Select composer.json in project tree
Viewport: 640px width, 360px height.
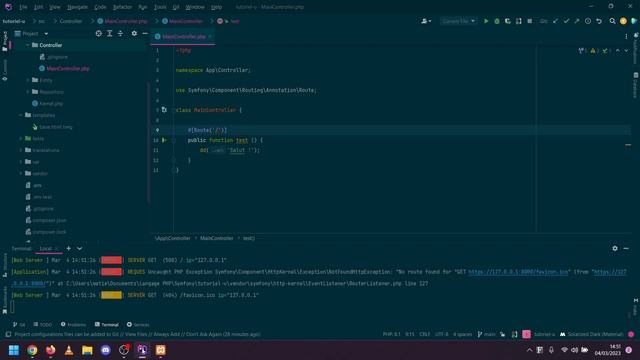coord(49,220)
